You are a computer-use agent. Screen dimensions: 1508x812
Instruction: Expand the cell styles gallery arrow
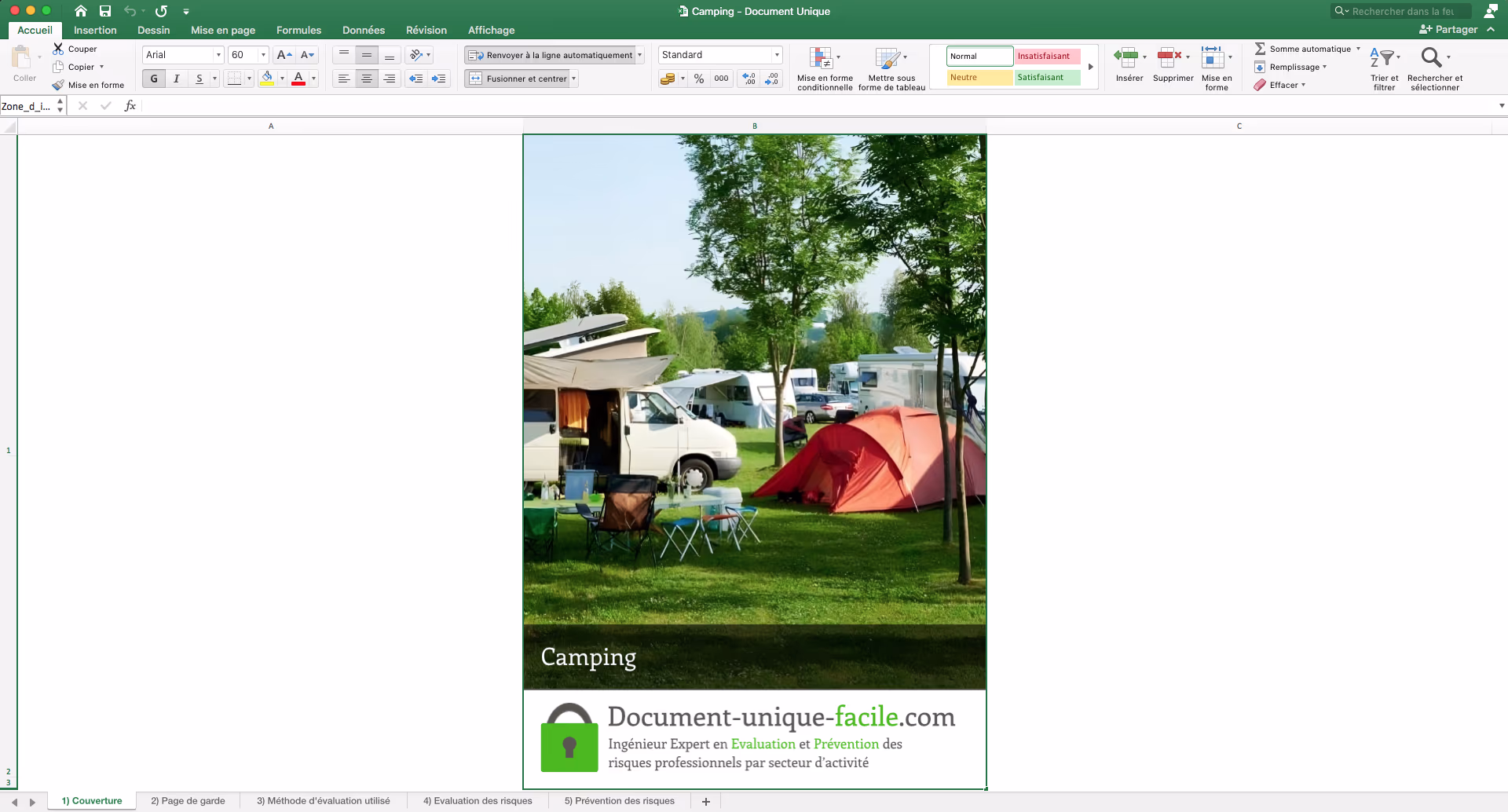(x=1091, y=67)
